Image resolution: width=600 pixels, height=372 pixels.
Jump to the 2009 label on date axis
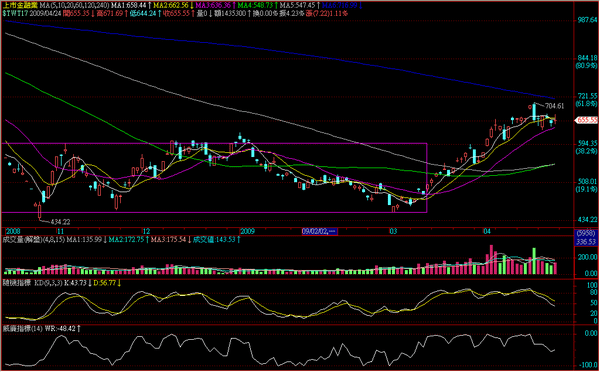(248, 231)
